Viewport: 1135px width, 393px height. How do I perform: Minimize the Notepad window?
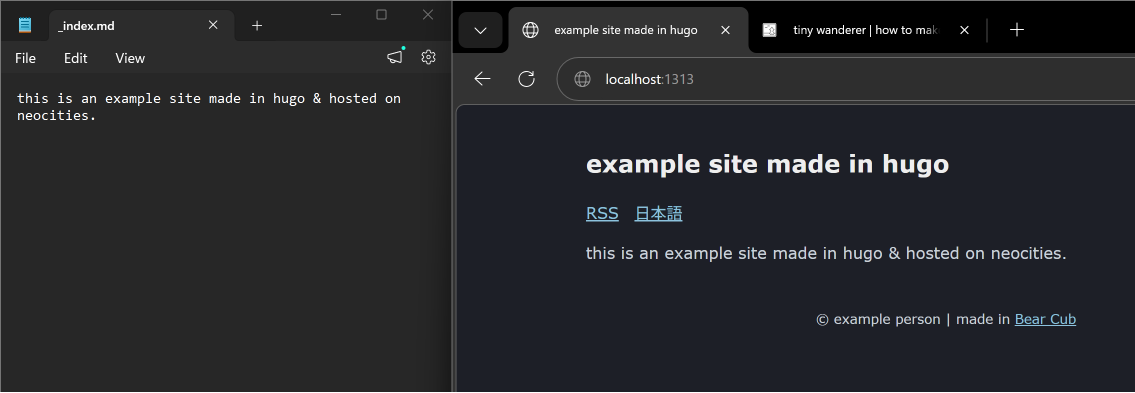(336, 14)
